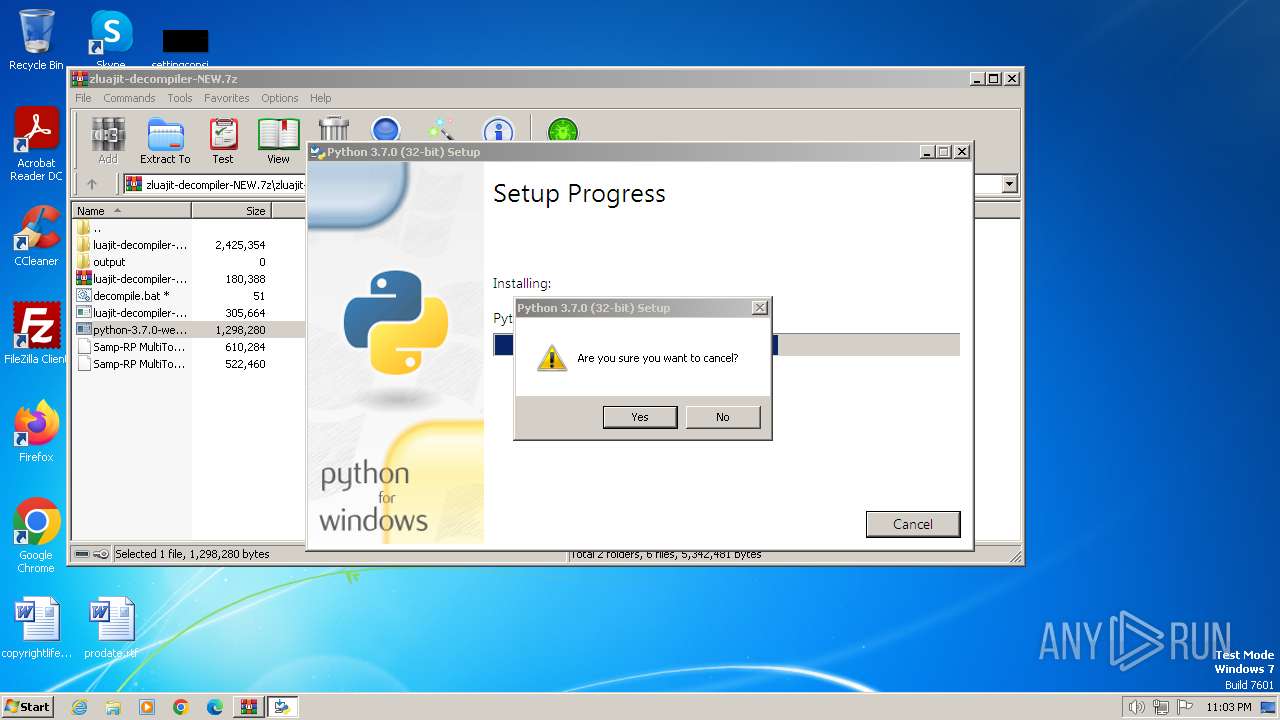Open the WinRAR File menu
The width and height of the screenshot is (1280, 720).
[83, 98]
